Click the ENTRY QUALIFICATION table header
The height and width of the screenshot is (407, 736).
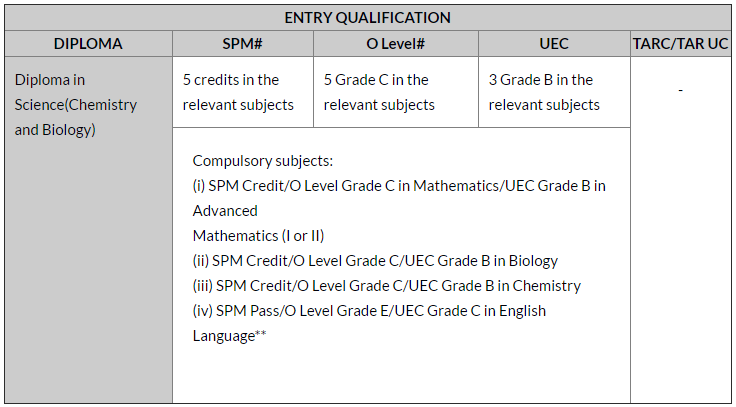[x=368, y=18]
